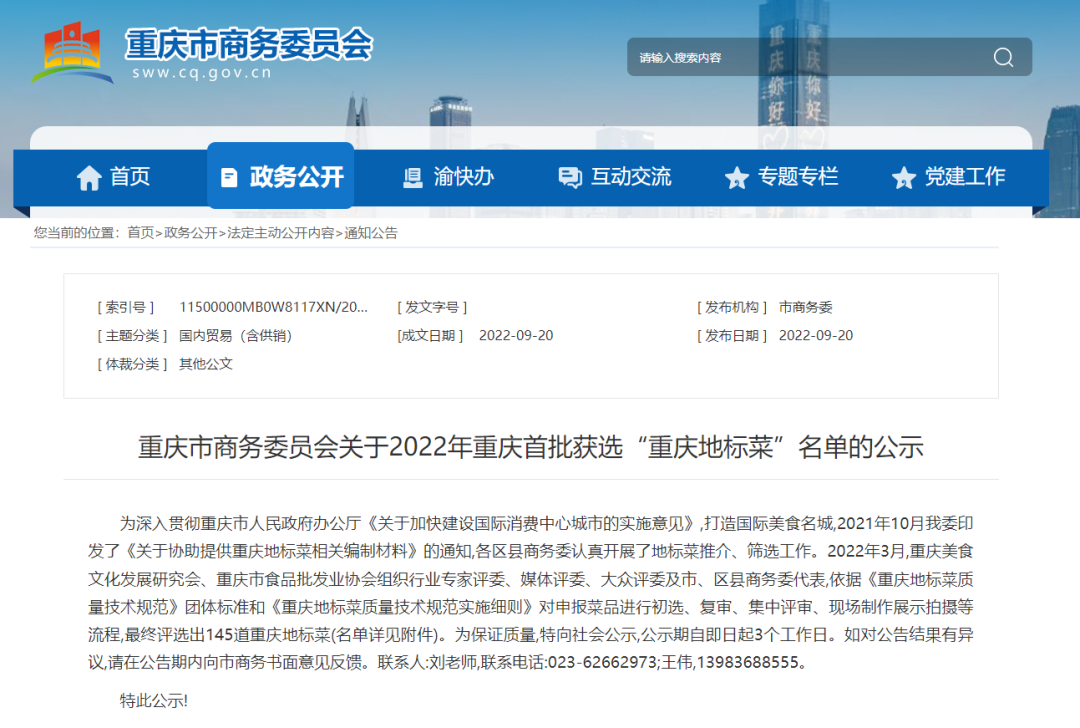Click the Chongqing Commerce Commission logo

[72, 52]
